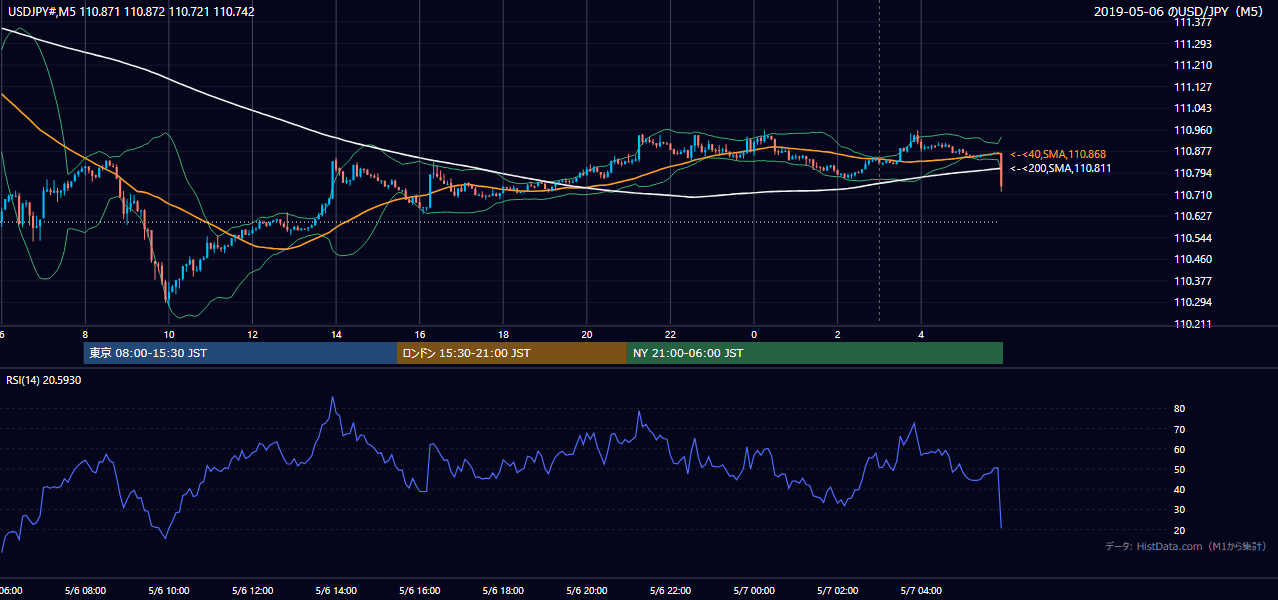
Task: Click price axis value 111.043
Action: [x=1193, y=108]
